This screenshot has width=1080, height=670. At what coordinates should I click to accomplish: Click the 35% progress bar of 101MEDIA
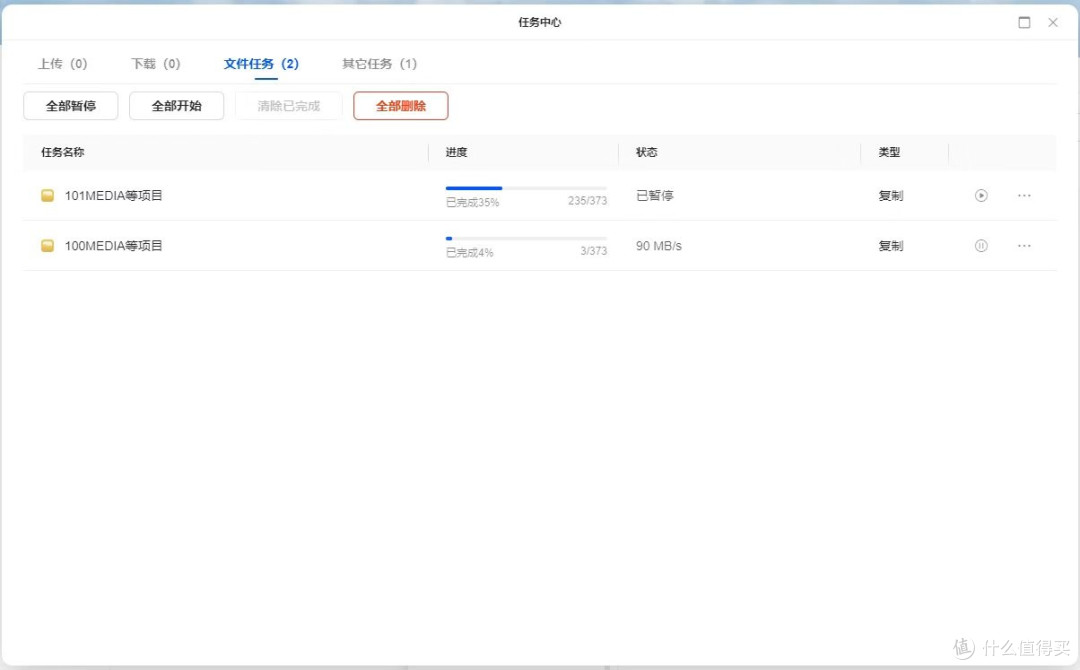click(526, 188)
